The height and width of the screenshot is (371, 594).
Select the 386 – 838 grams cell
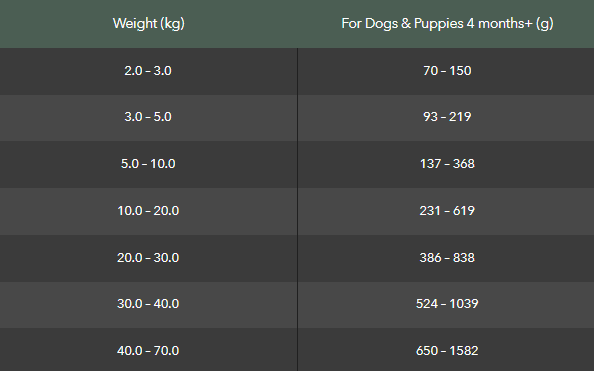coord(447,258)
